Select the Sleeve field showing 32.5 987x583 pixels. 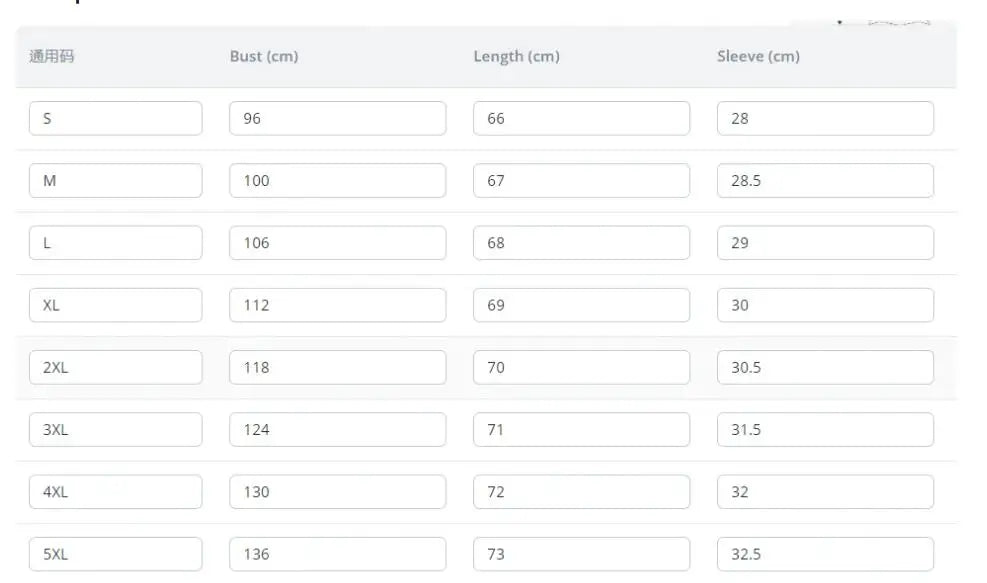tap(825, 554)
